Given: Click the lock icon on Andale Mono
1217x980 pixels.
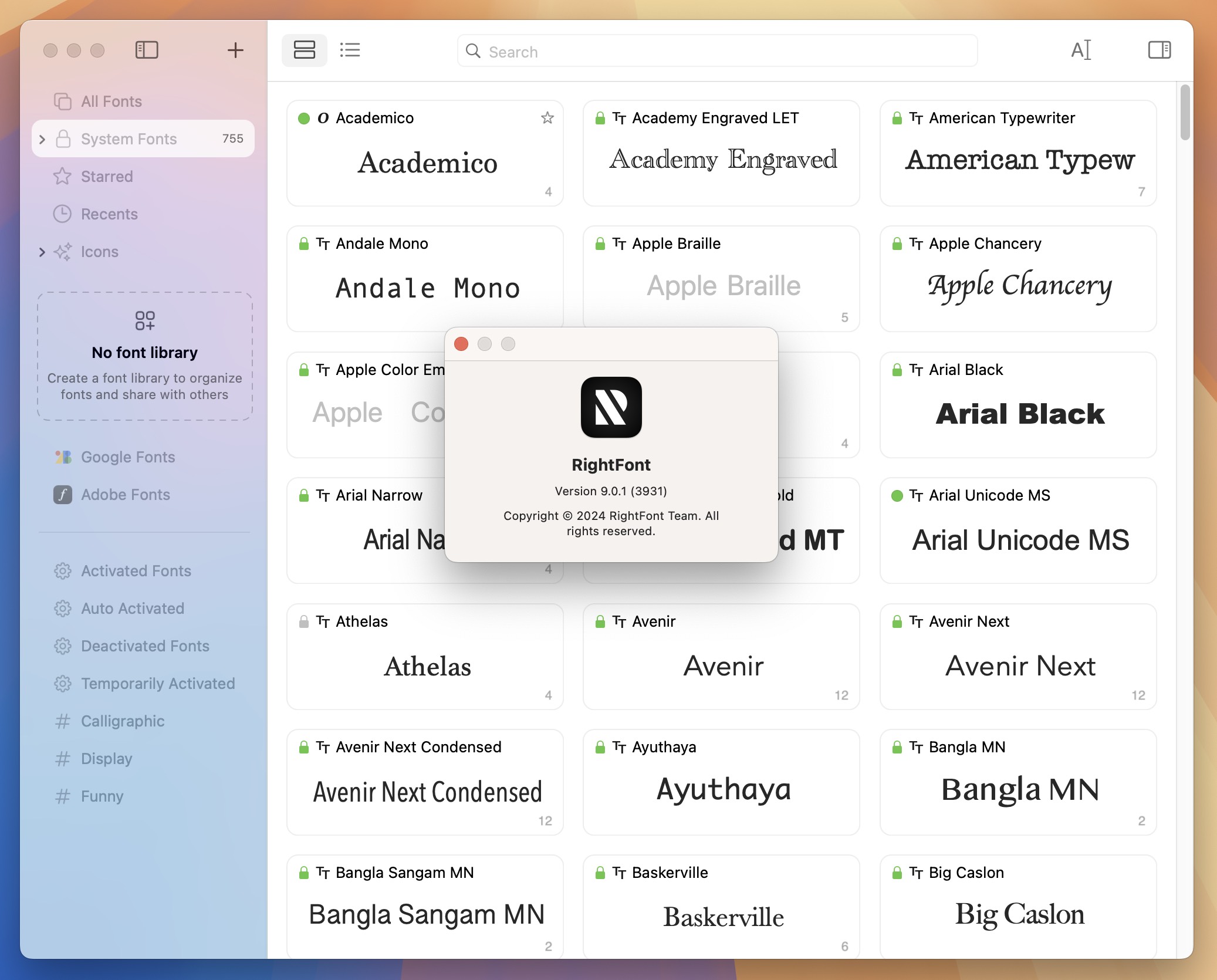Looking at the screenshot, I should pyautogui.click(x=303, y=244).
